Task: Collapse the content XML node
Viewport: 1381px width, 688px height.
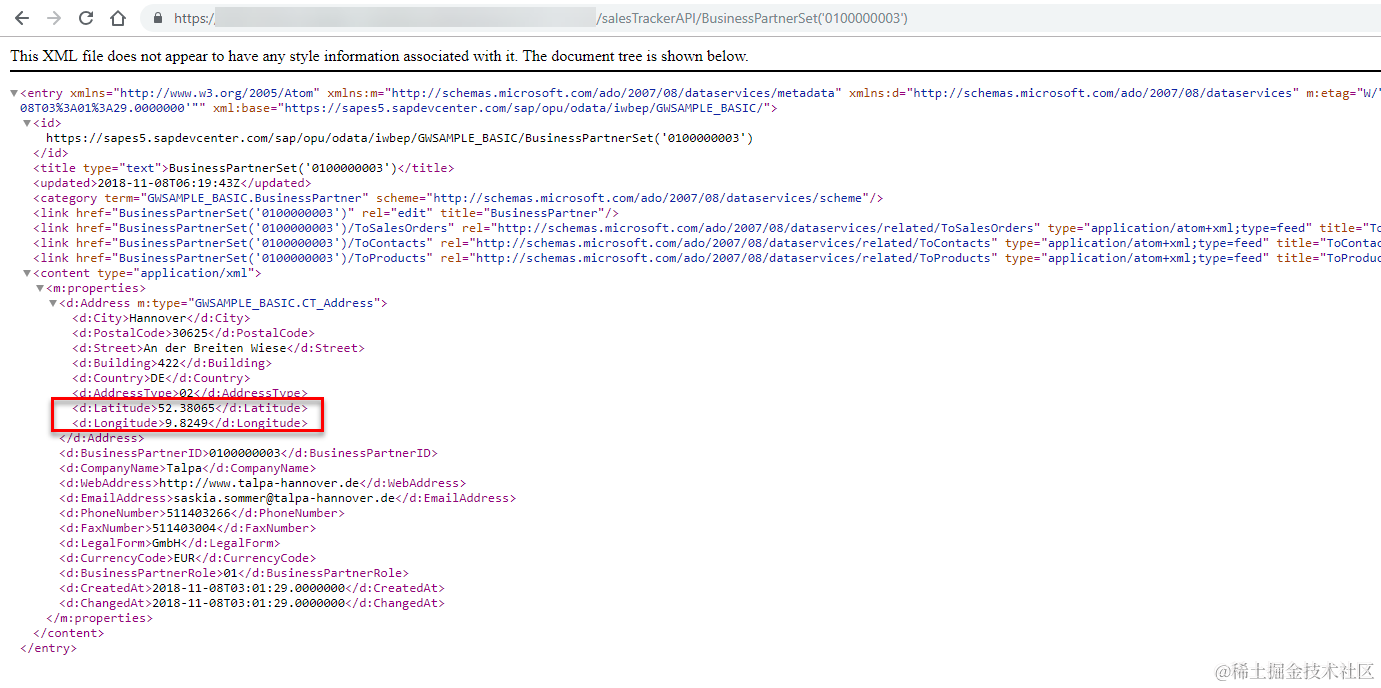Action: pyautogui.click(x=27, y=273)
